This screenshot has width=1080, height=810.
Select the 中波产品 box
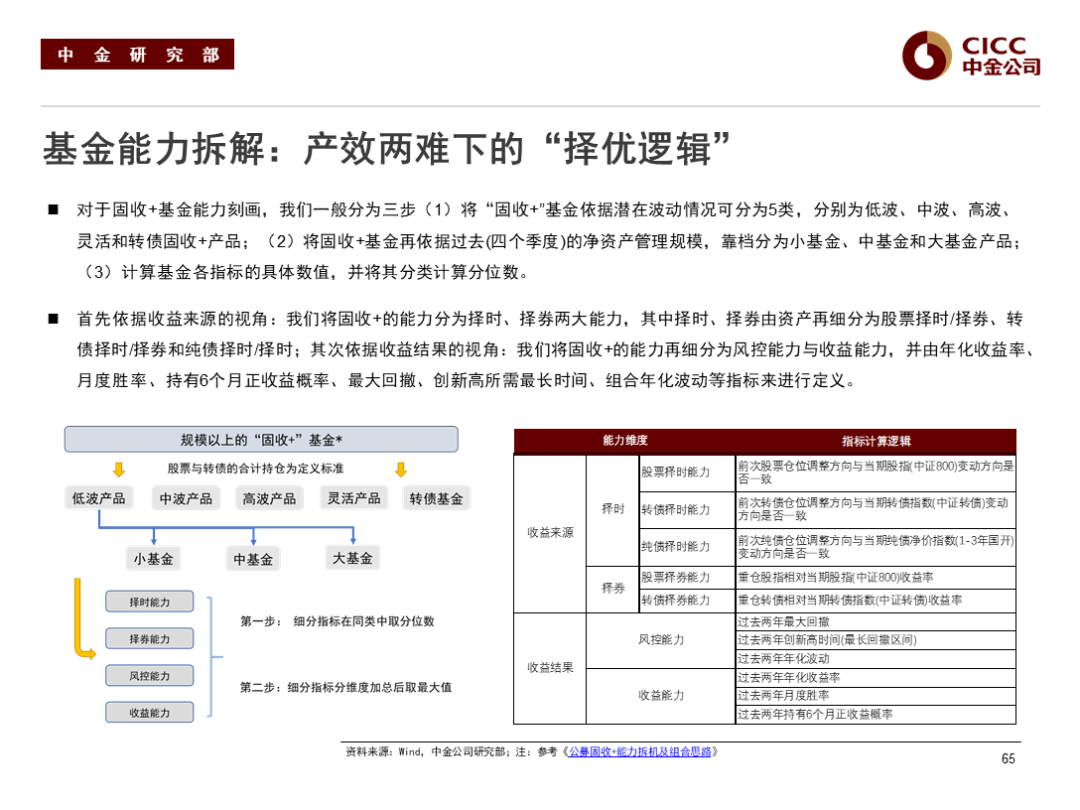pyautogui.click(x=185, y=498)
